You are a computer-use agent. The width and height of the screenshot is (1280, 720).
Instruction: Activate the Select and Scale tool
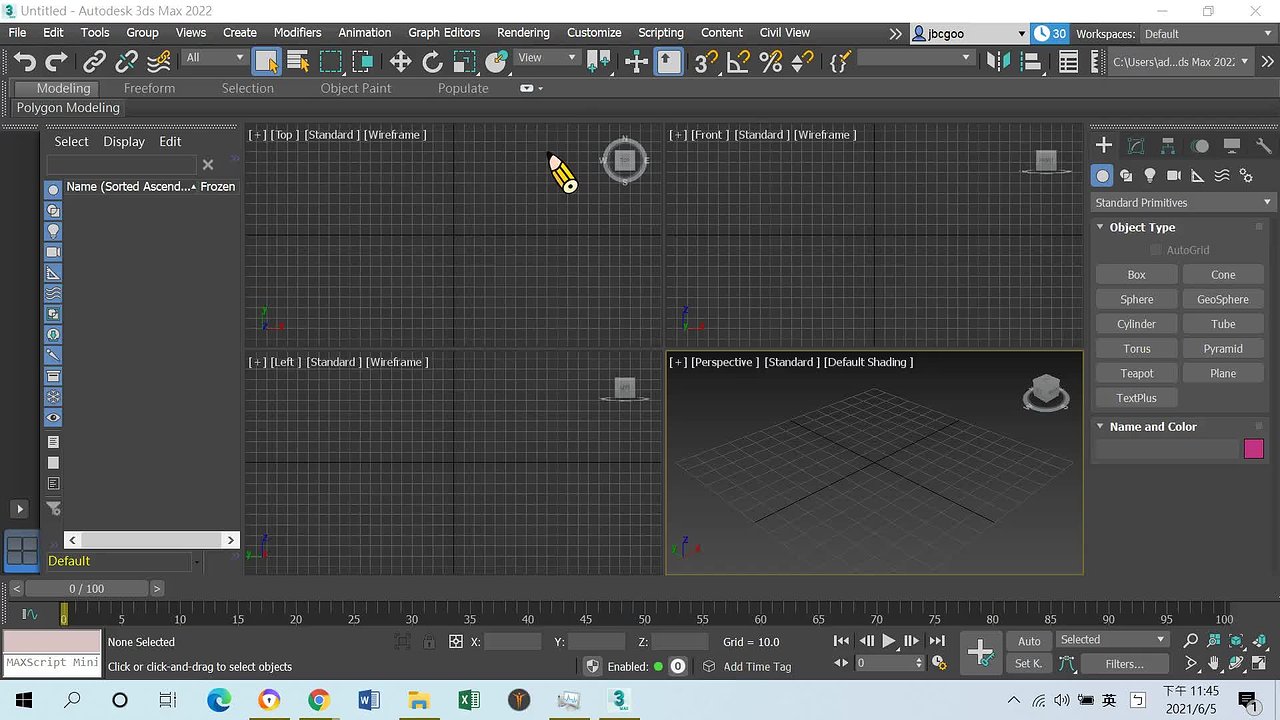(464, 62)
